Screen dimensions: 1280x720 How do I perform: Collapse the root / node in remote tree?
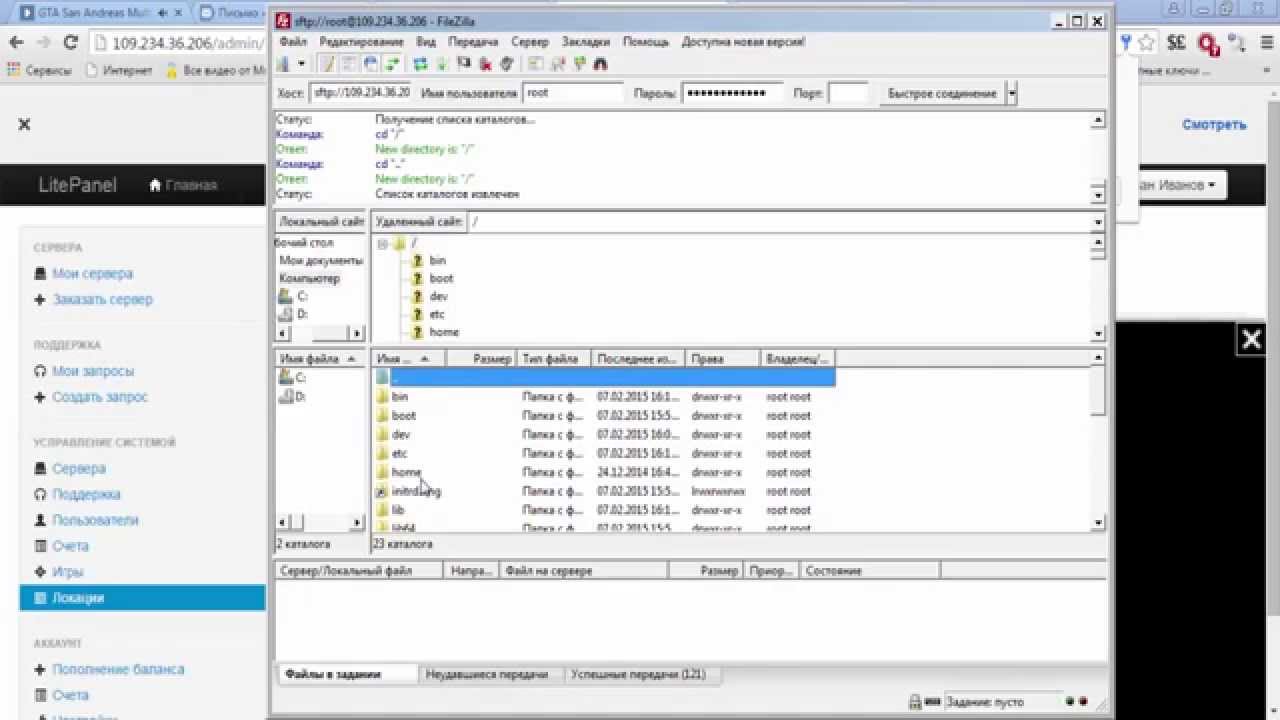(383, 244)
